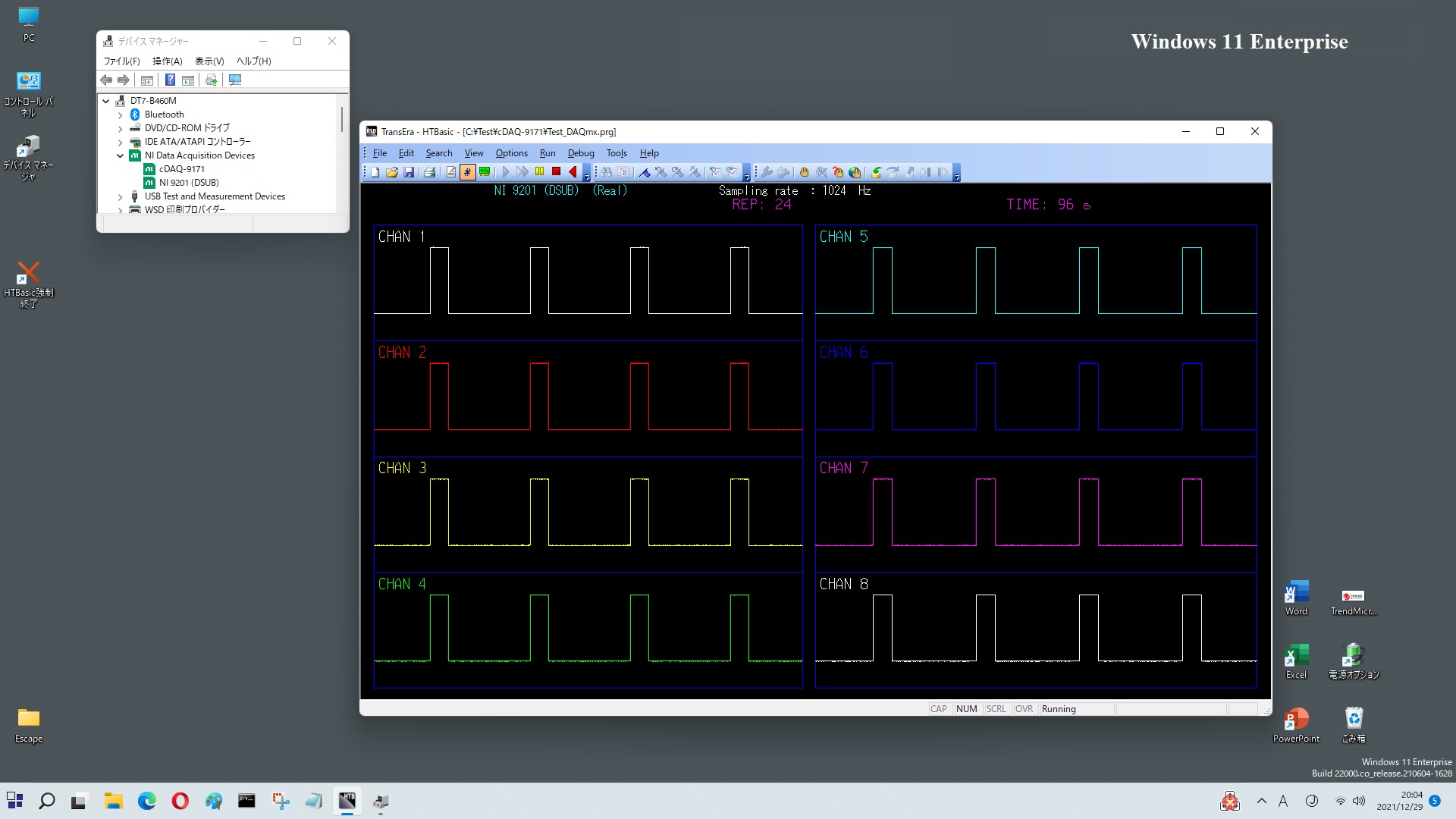Open the second toolbar options dropdown arrow
Viewport: 1456px width, 819px height.
click(747, 176)
